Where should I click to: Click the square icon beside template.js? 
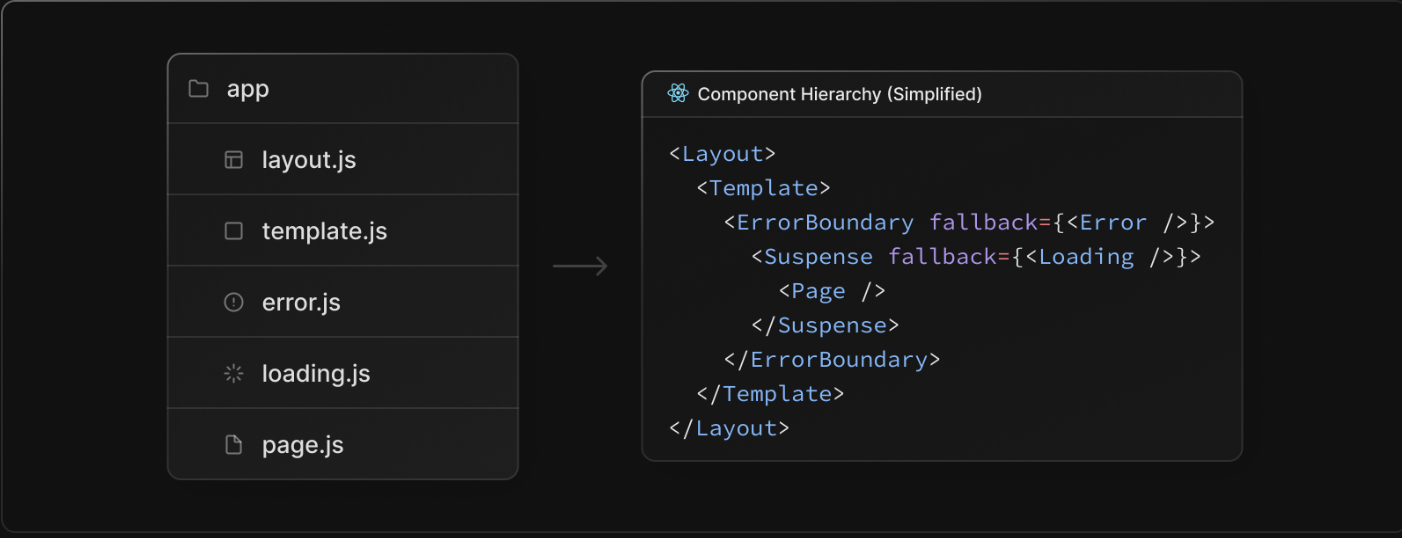pos(233,231)
